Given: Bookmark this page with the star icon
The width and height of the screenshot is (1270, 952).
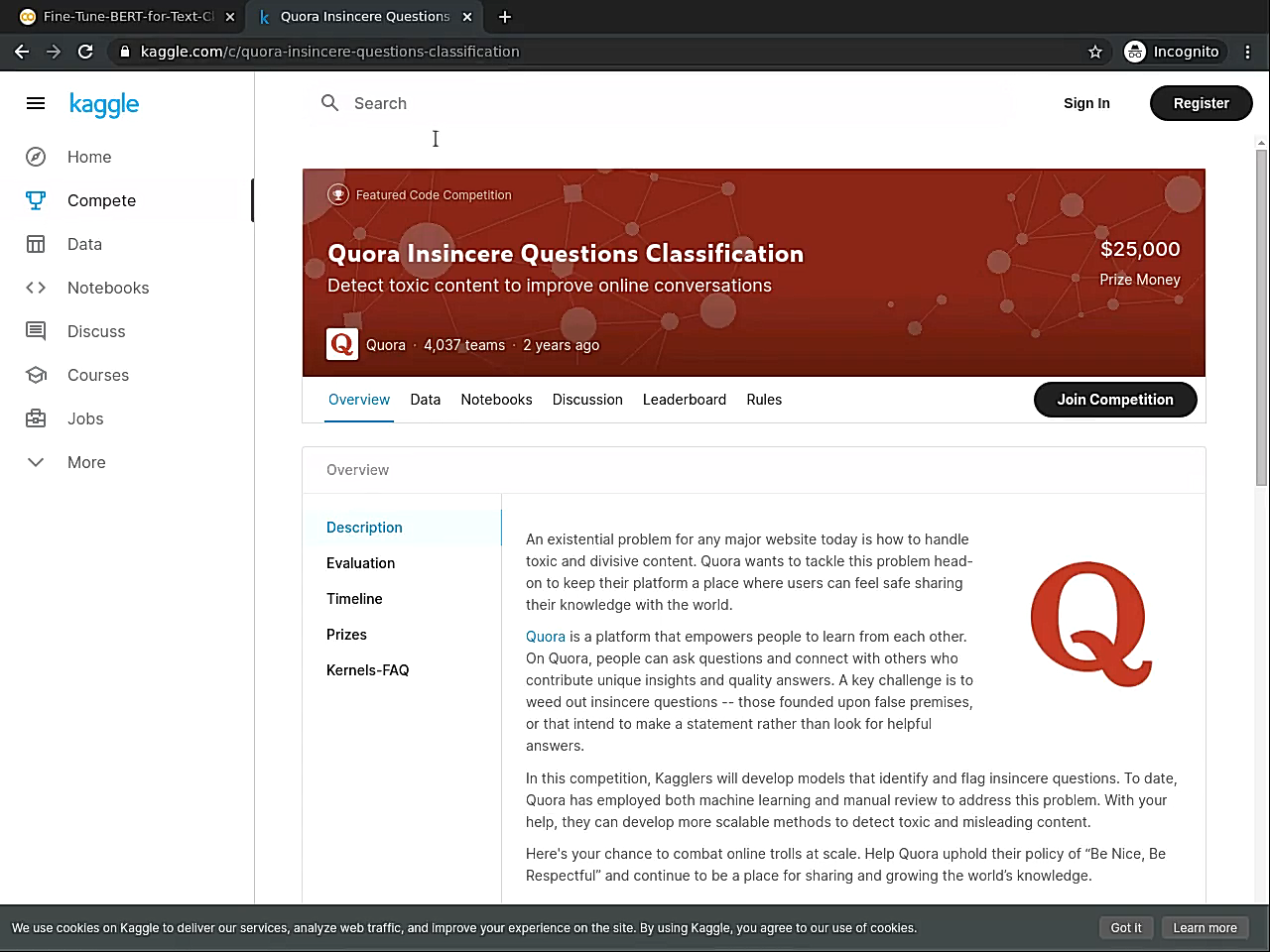Looking at the screenshot, I should [1095, 52].
